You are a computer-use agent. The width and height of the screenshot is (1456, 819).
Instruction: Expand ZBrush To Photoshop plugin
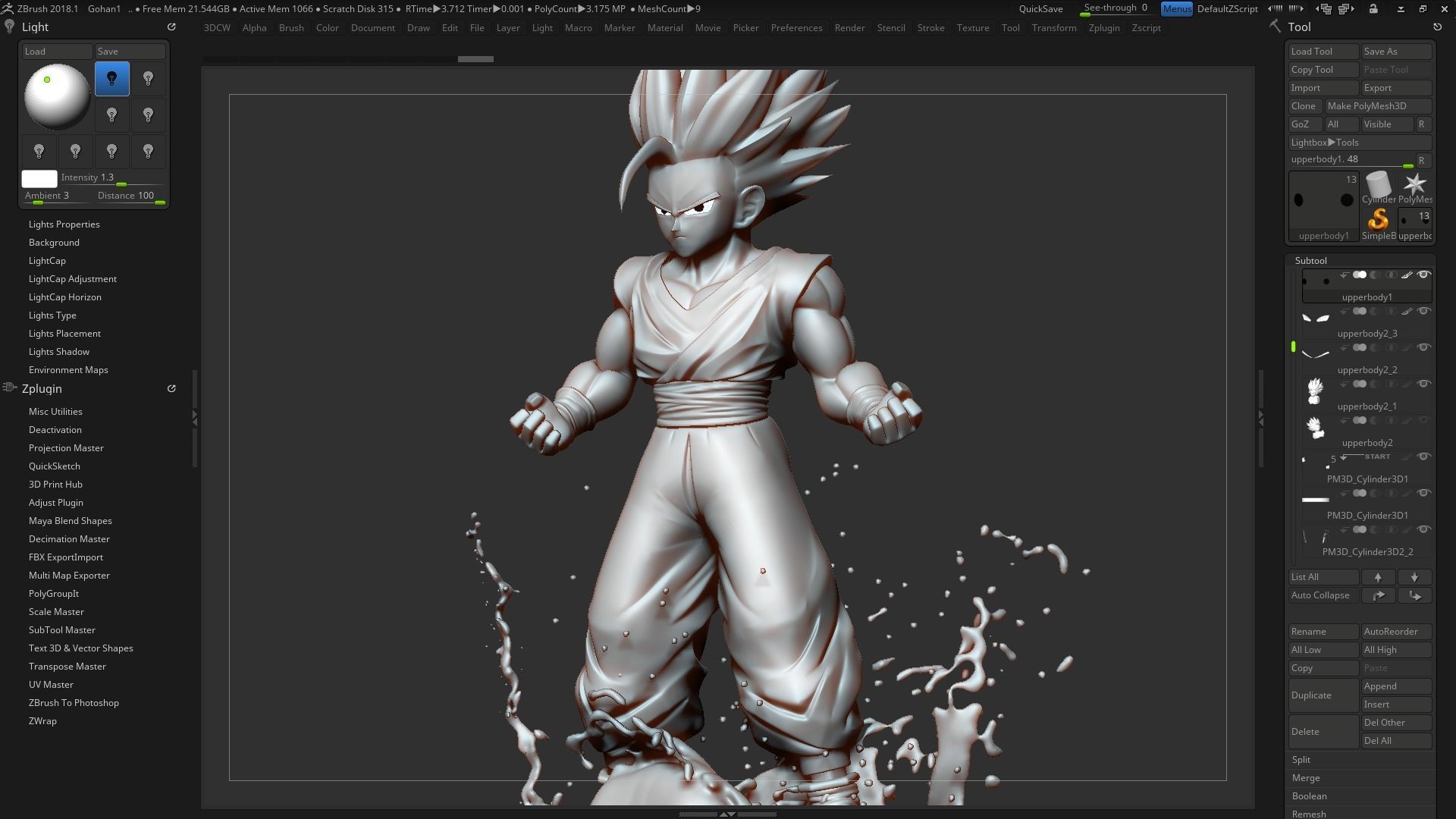74,703
